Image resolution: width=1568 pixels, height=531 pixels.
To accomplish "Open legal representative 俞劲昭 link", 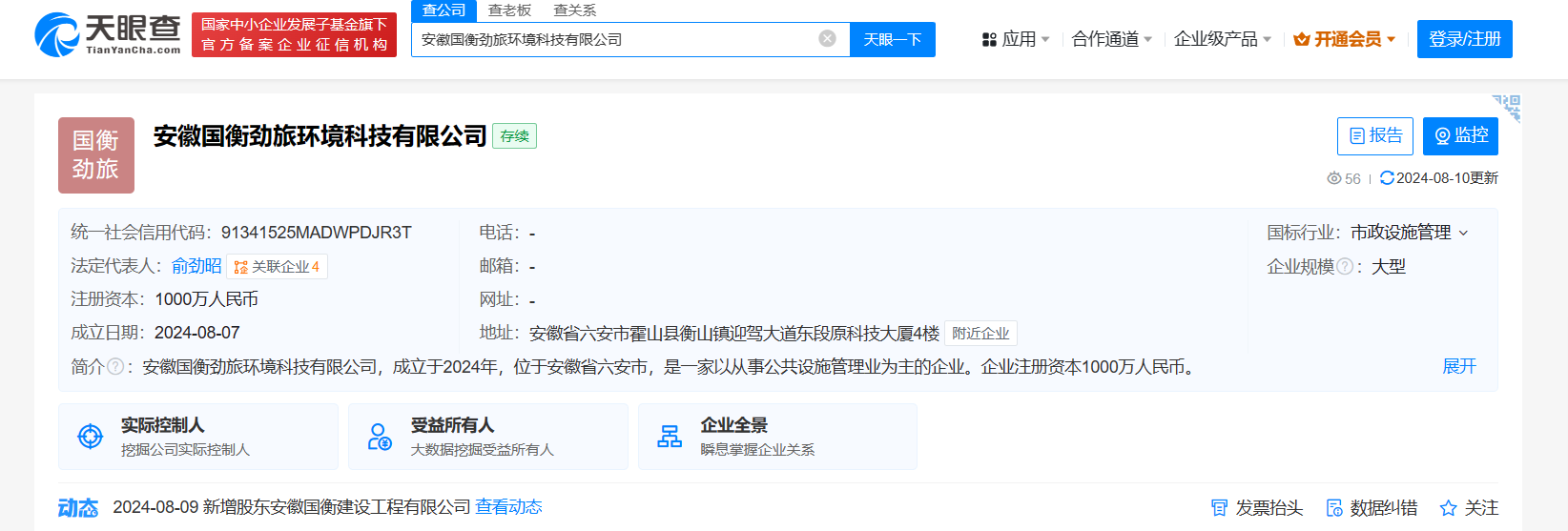I will pyautogui.click(x=196, y=266).
